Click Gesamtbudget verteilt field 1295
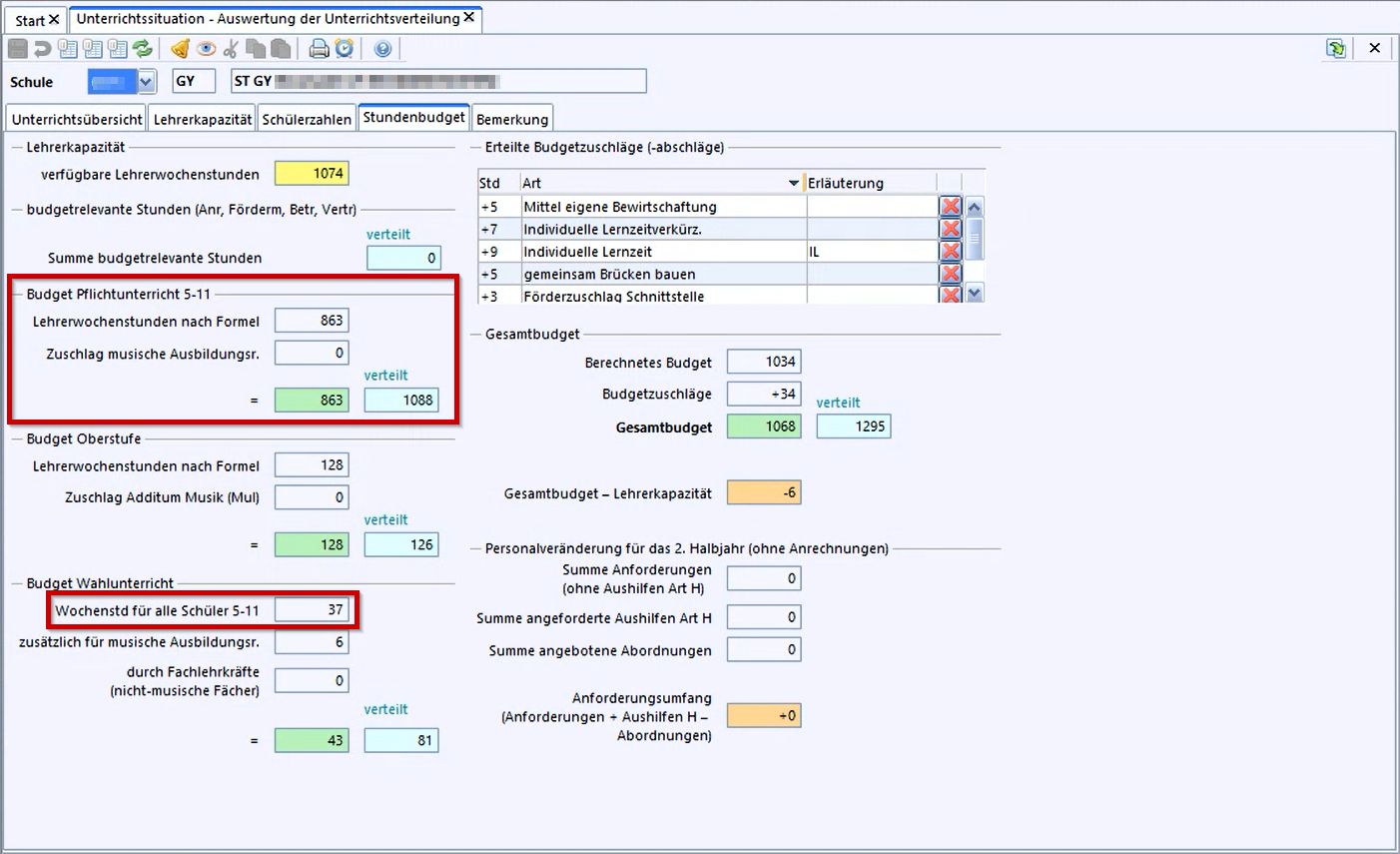Screen dimensions: 1400x854 (x=854, y=427)
